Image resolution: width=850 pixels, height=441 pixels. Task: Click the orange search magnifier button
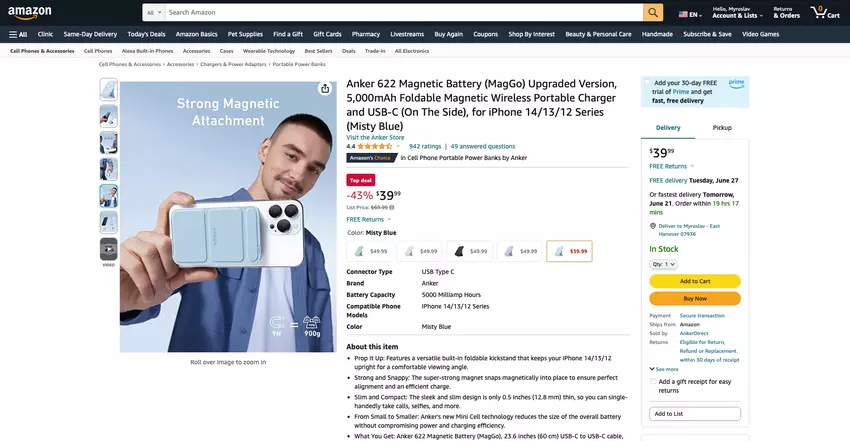click(x=653, y=12)
